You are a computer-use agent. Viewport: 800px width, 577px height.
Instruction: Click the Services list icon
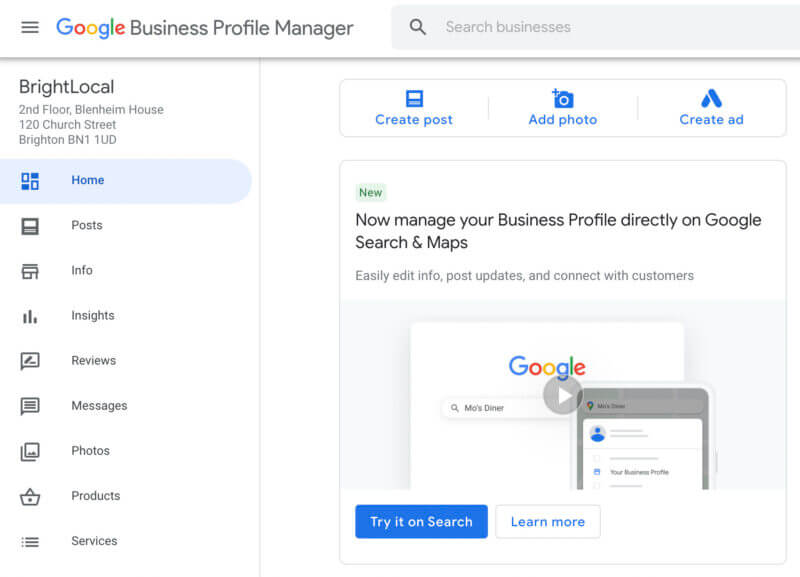30,541
